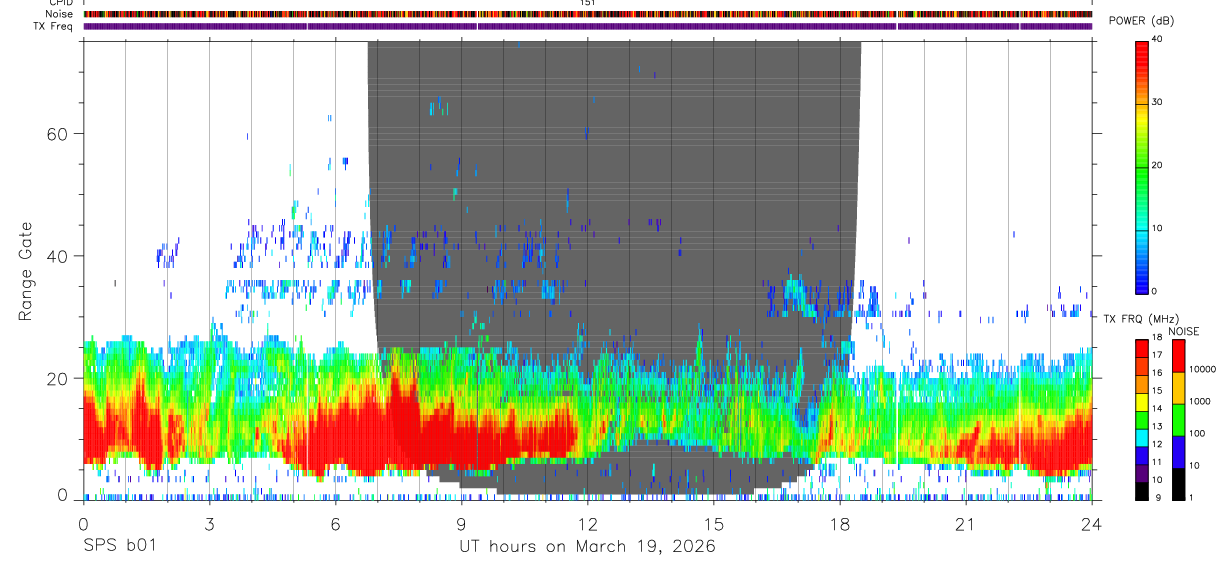Click the 15 hour label on the time axis
The width and height of the screenshot is (1228, 567).
714,524
